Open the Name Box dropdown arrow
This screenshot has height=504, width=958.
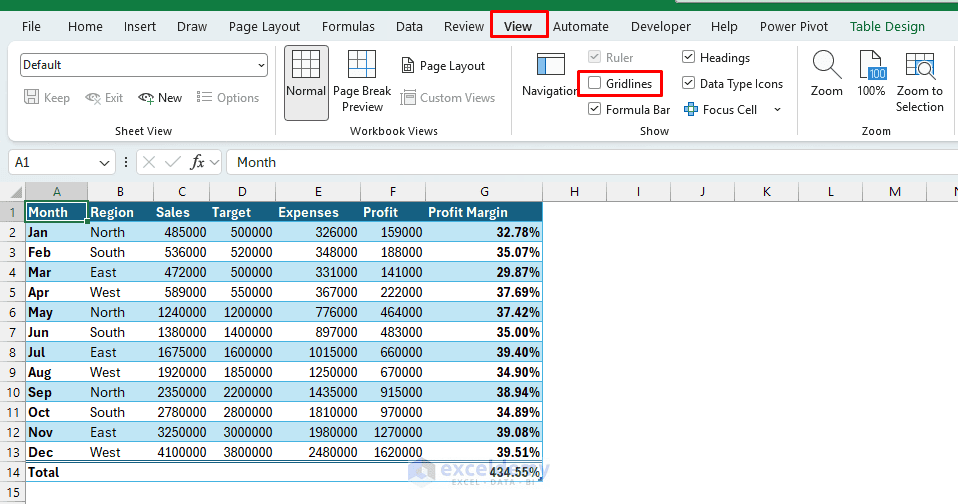(x=104, y=163)
